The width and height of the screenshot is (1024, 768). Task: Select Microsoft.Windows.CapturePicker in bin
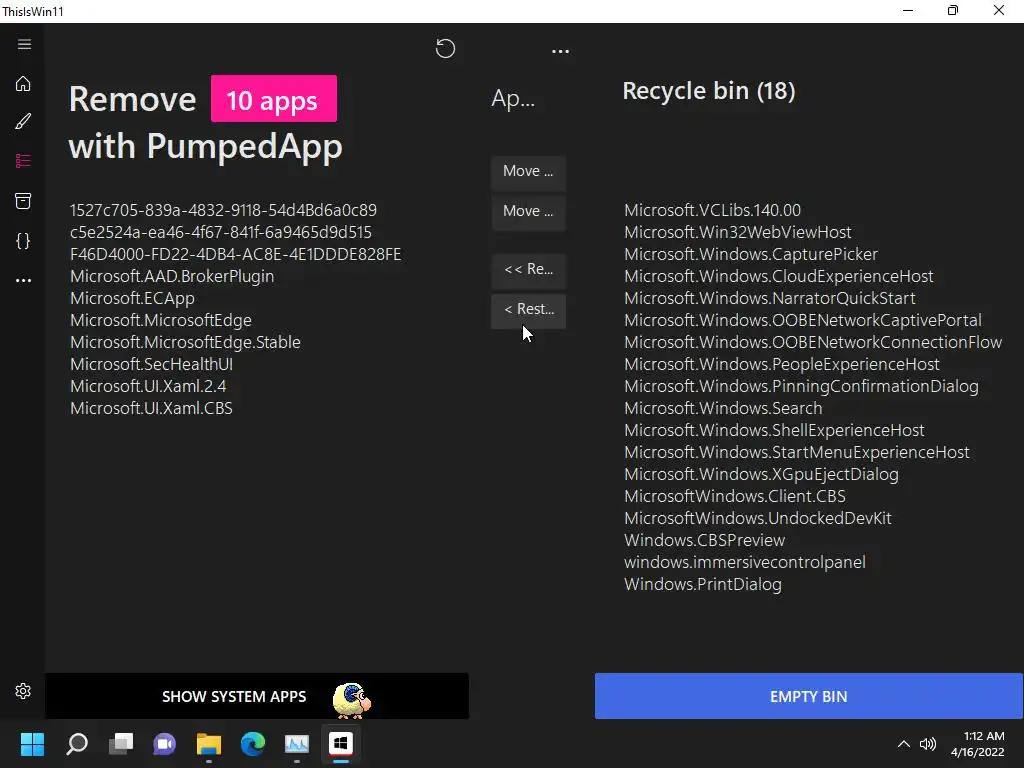pos(750,254)
